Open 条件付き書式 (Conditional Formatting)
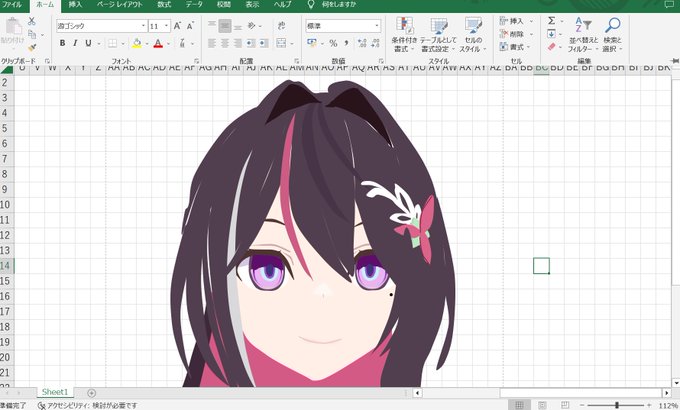 tap(404, 35)
